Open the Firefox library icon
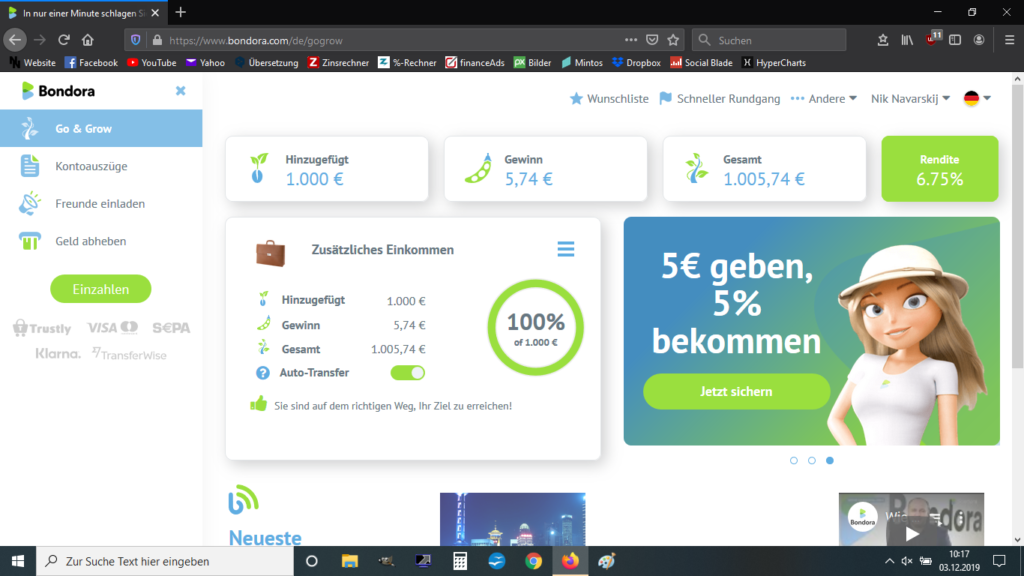 [x=907, y=40]
